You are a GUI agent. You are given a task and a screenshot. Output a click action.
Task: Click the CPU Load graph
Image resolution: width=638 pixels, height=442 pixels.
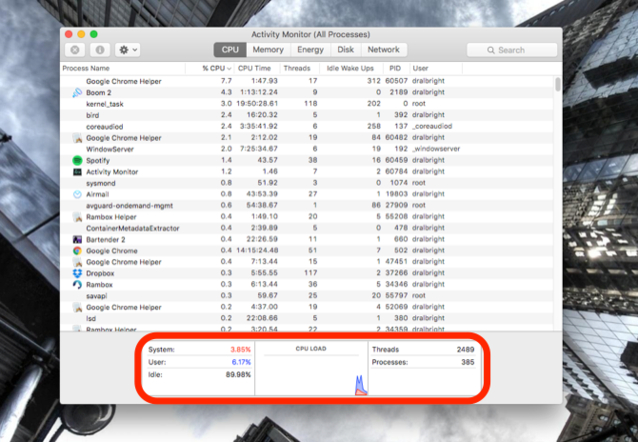[311, 368]
